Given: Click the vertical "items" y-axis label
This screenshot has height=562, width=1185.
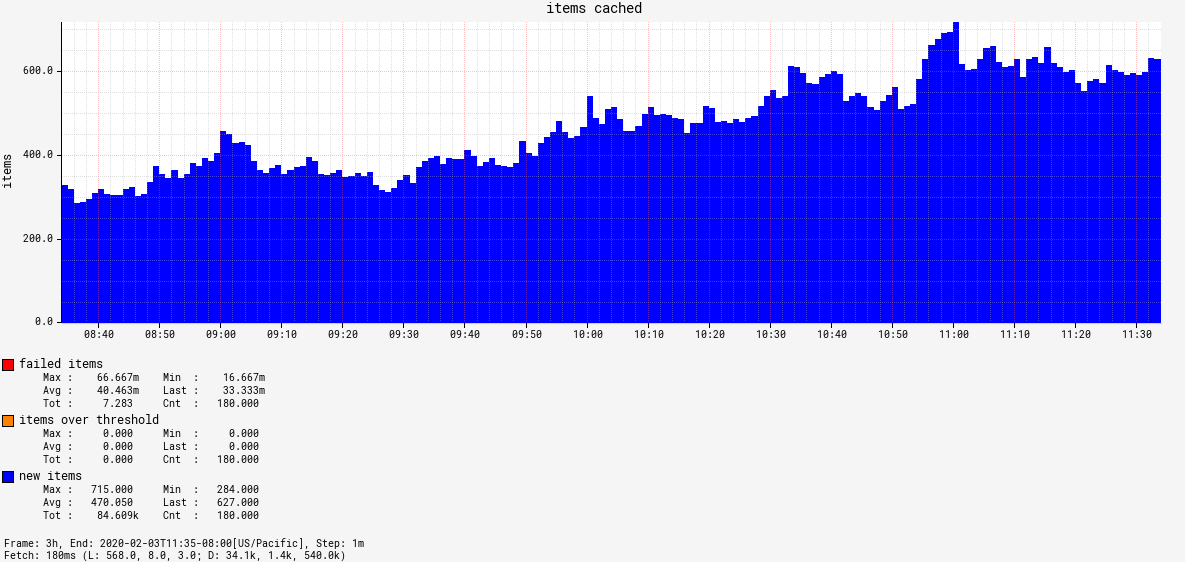Looking at the screenshot, I should tap(9, 171).
